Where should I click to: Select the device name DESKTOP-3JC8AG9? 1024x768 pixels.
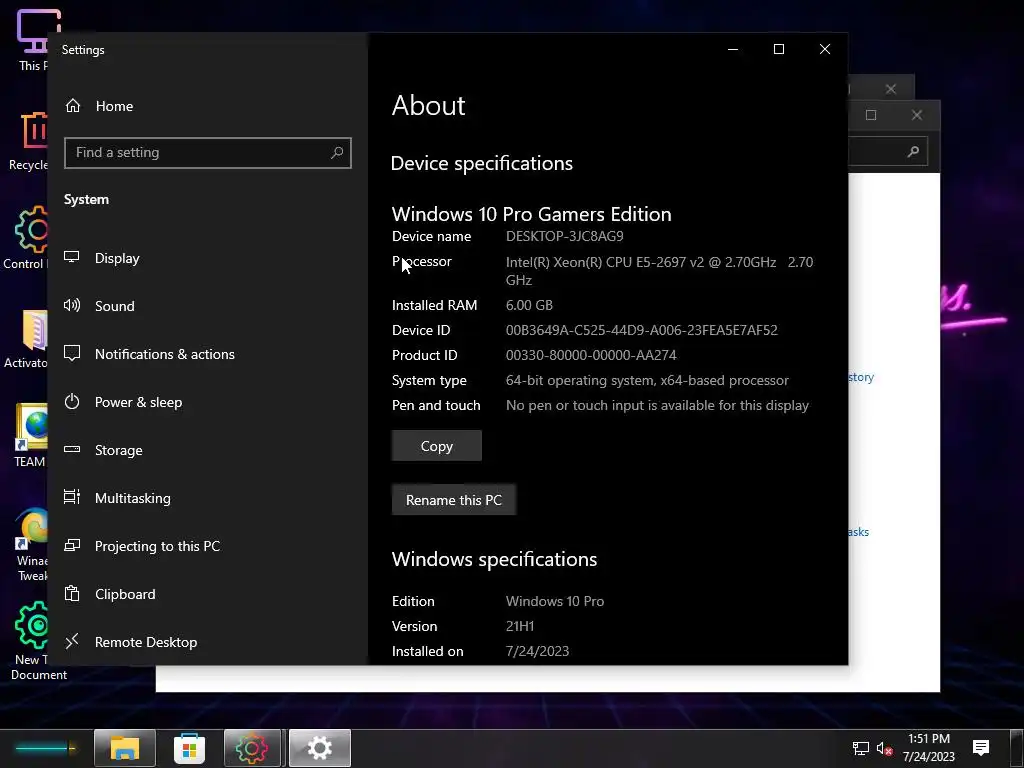(x=564, y=236)
